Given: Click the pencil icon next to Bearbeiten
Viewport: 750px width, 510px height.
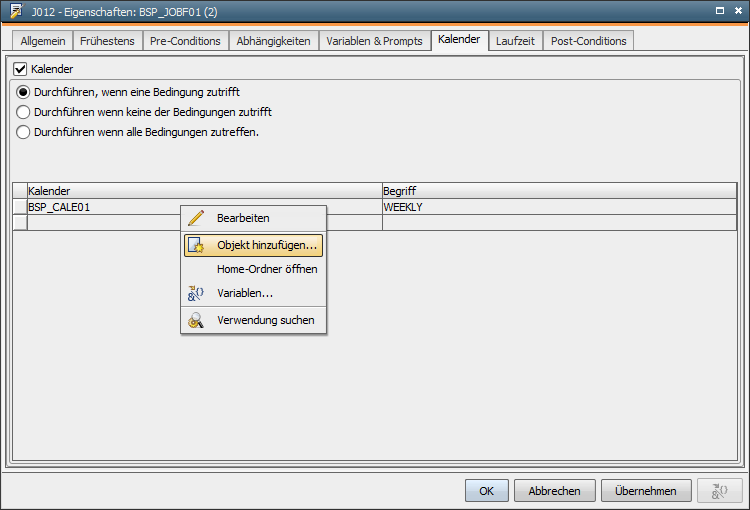Looking at the screenshot, I should click(x=196, y=218).
